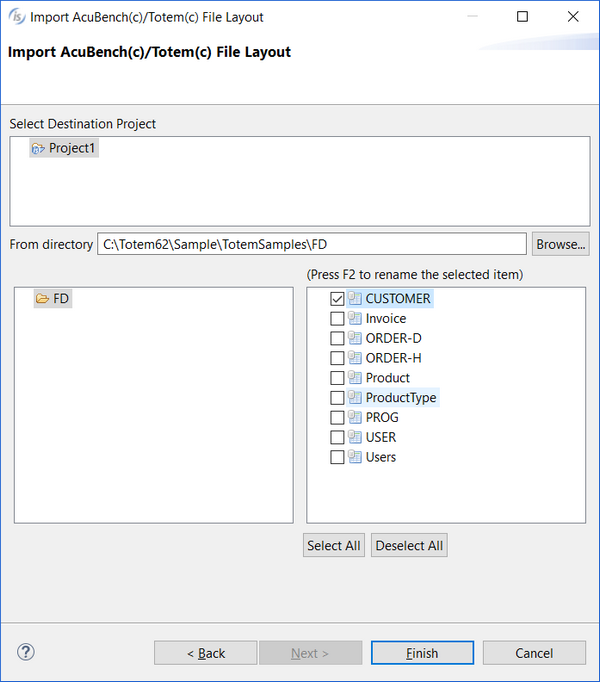The height and width of the screenshot is (682, 600).
Task: Click the isCOBOL icon in title bar
Action: coord(17,17)
